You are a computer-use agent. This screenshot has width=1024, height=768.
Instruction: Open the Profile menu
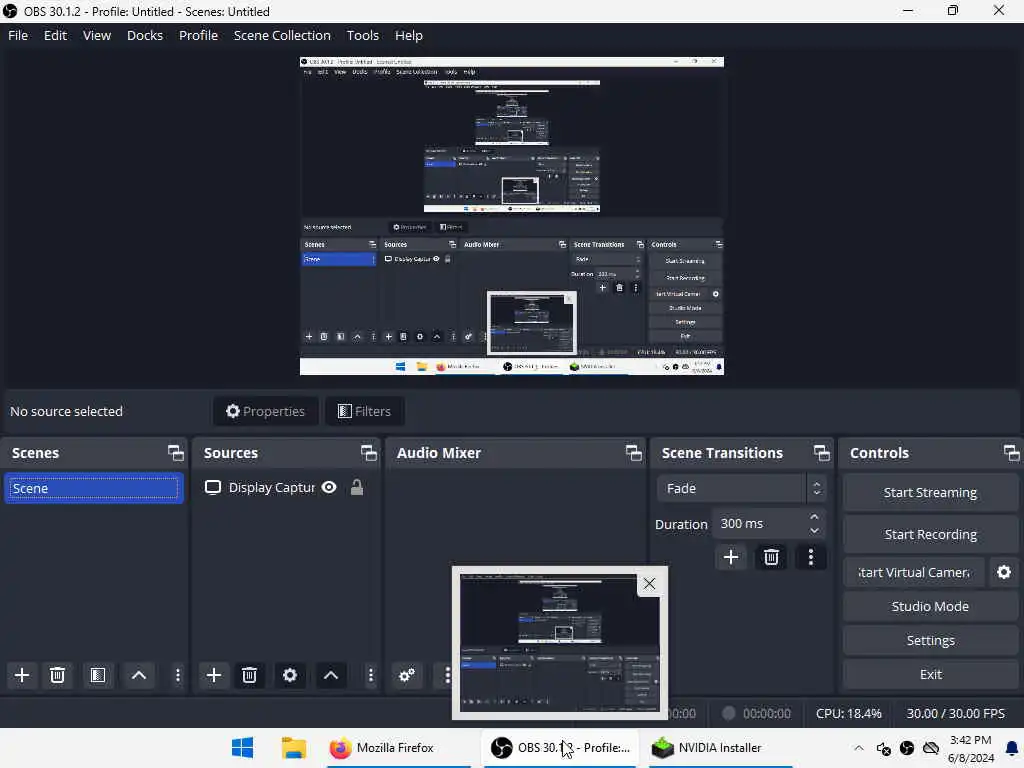pos(199,35)
